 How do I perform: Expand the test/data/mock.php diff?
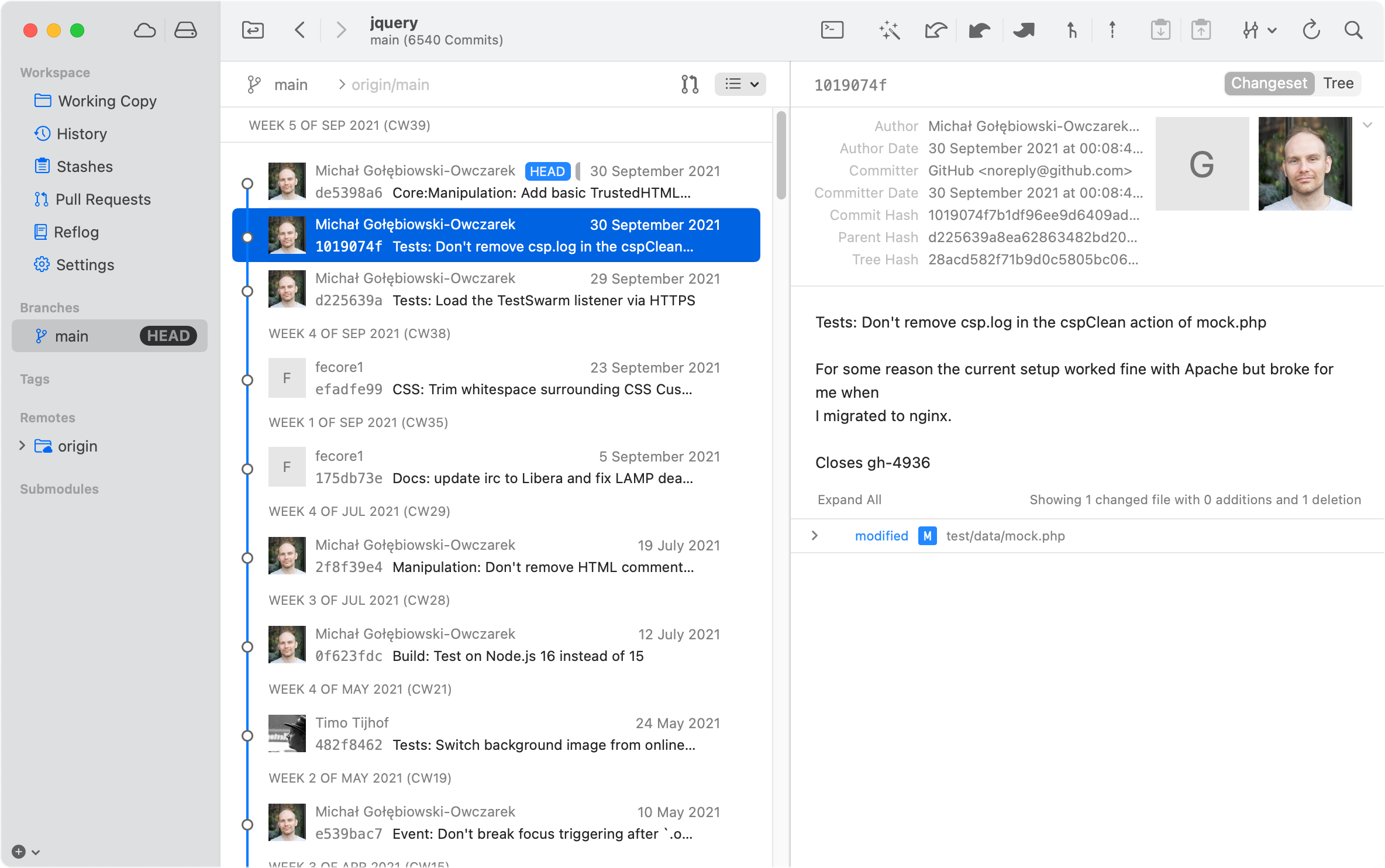point(815,536)
